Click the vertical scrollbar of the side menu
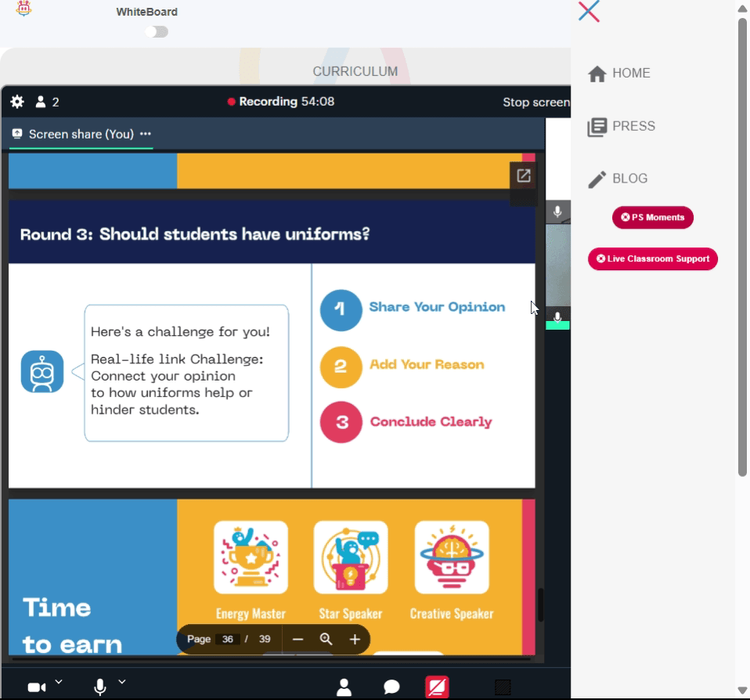 742,246
